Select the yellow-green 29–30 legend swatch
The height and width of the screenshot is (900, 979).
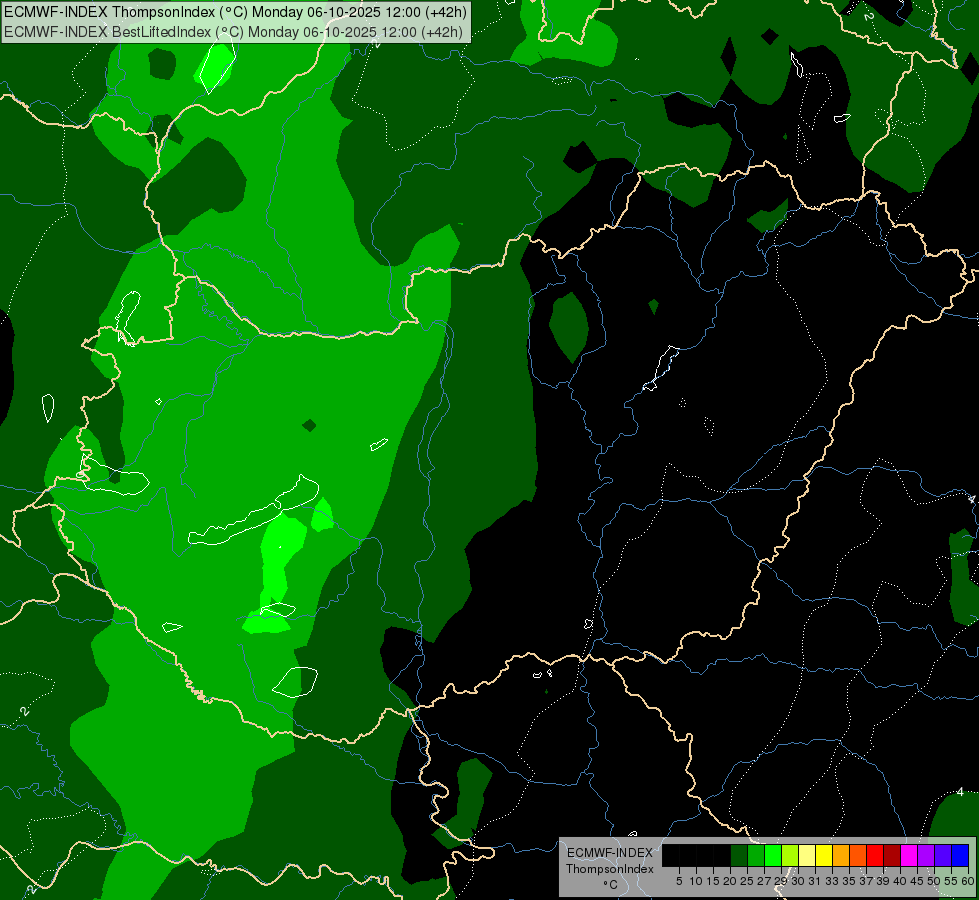click(790, 855)
